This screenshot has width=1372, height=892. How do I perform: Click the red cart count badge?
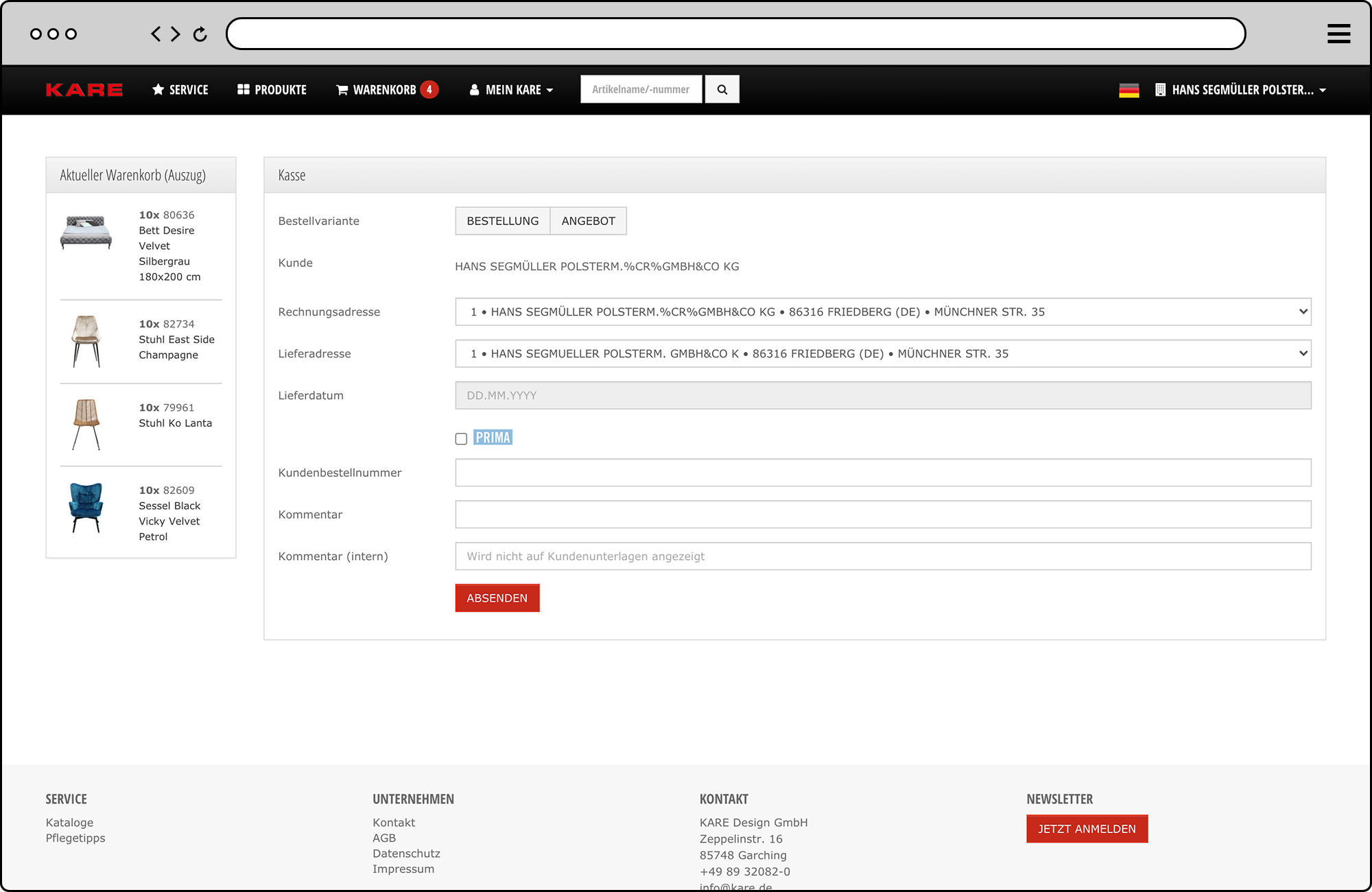tap(429, 89)
